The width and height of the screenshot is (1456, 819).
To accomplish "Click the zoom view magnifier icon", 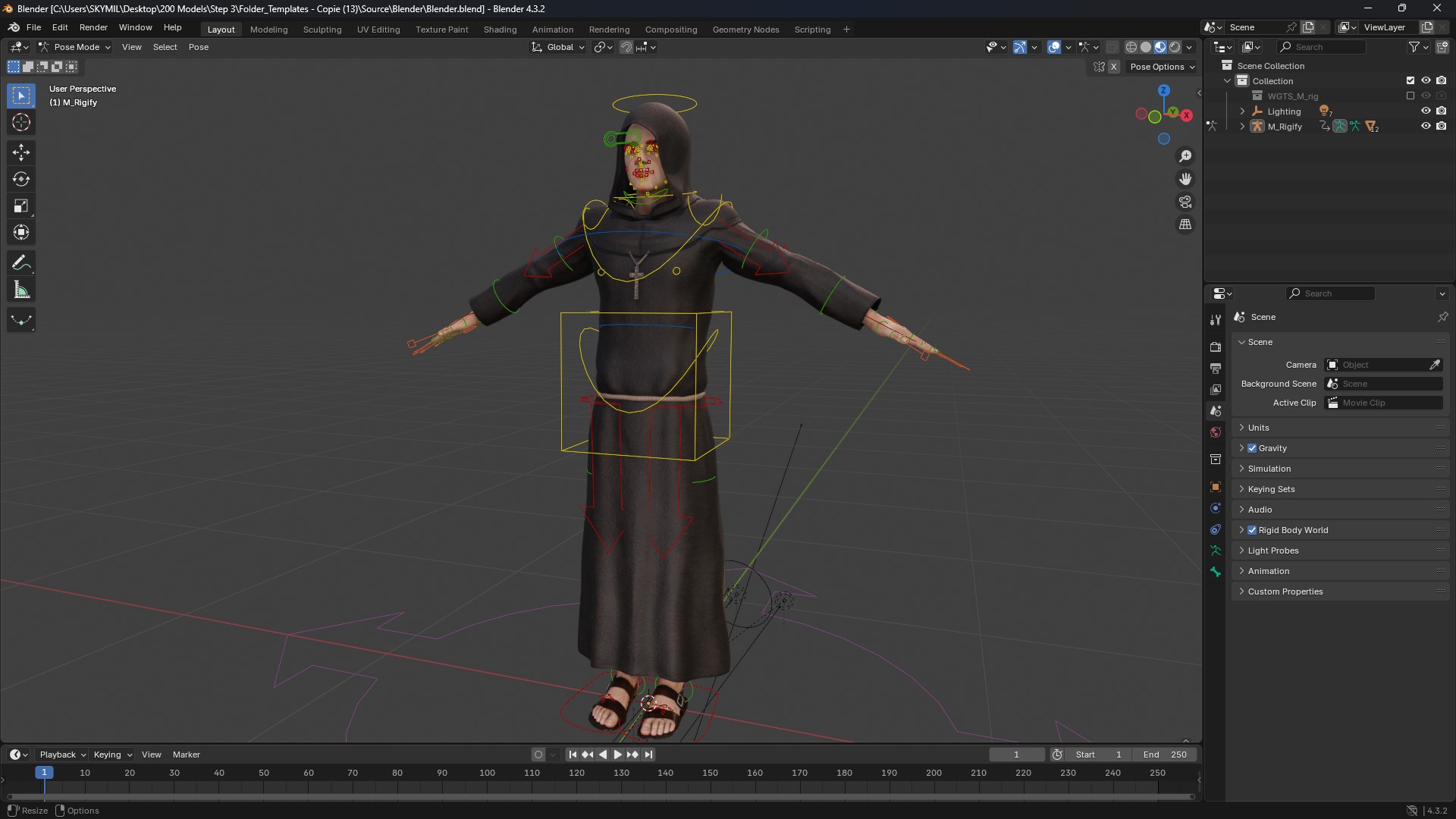I will tap(1185, 156).
